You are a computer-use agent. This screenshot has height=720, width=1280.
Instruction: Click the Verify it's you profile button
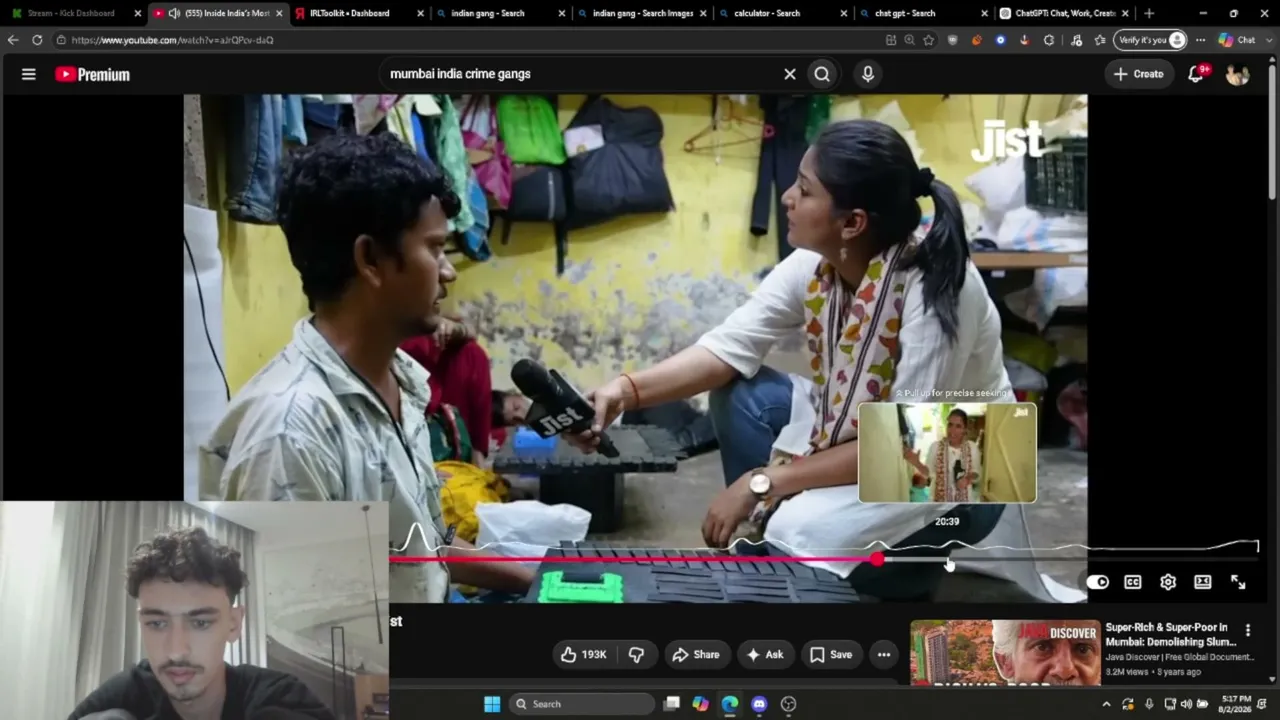(1151, 40)
